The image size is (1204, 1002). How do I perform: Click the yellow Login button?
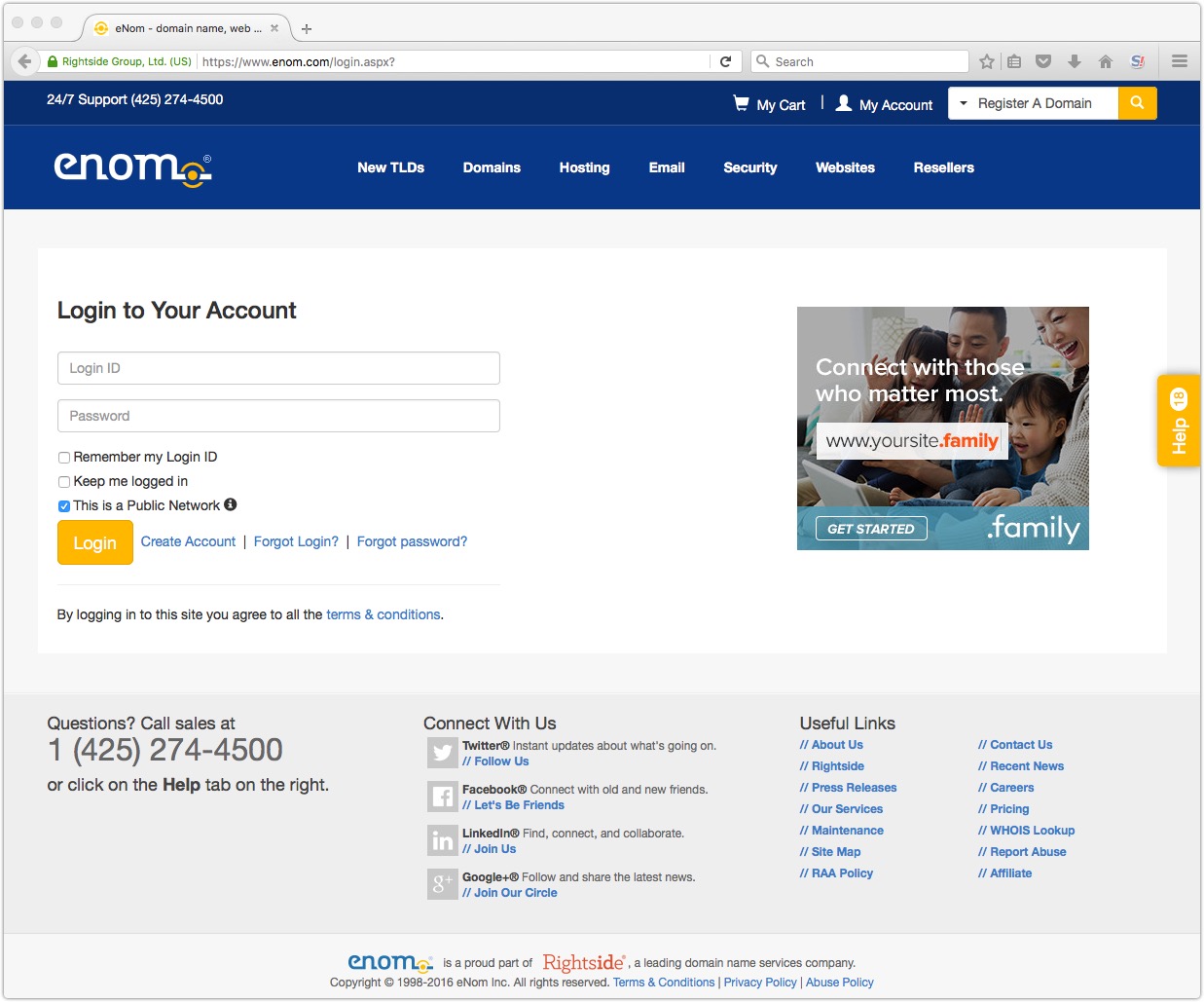pyautogui.click(x=95, y=542)
